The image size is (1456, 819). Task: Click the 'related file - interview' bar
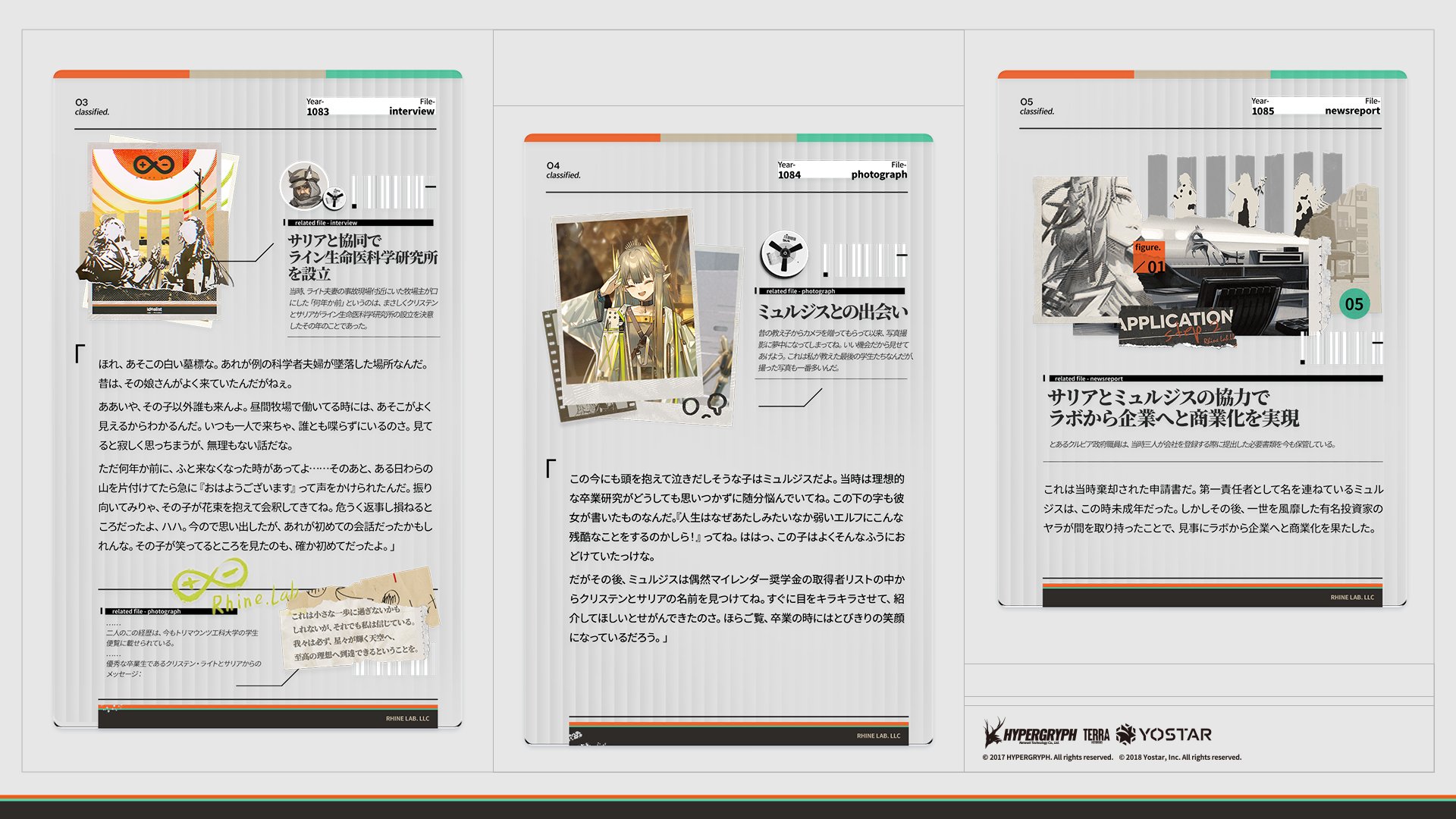pyautogui.click(x=359, y=223)
